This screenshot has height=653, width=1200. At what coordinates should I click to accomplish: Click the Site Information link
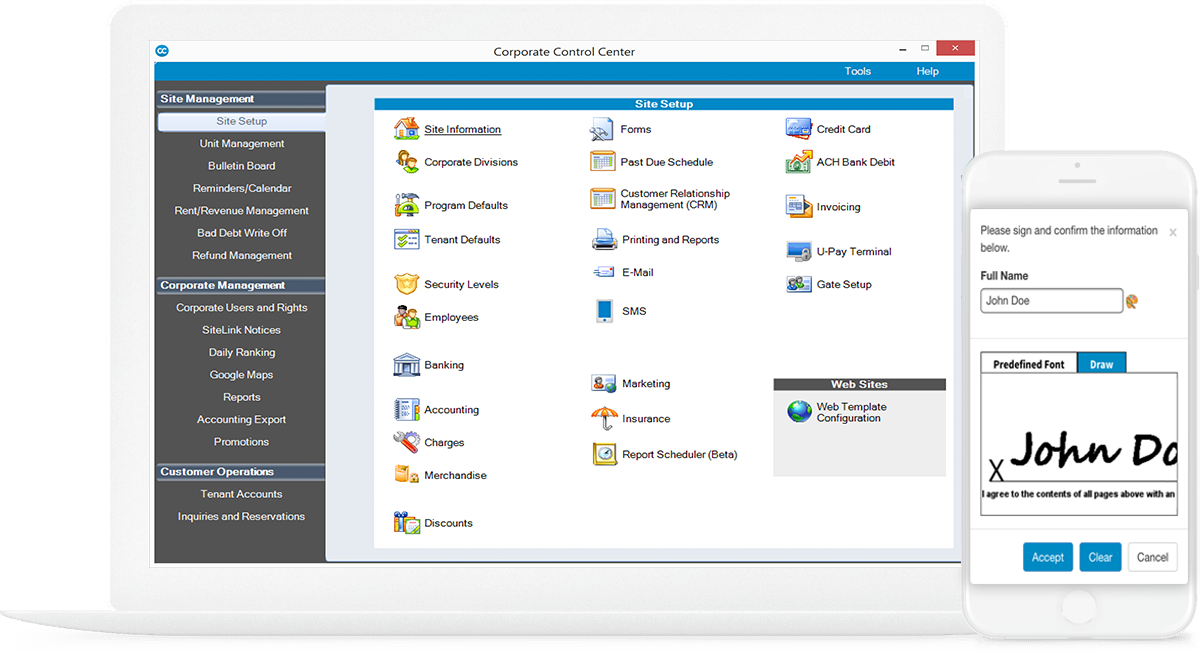(463, 129)
